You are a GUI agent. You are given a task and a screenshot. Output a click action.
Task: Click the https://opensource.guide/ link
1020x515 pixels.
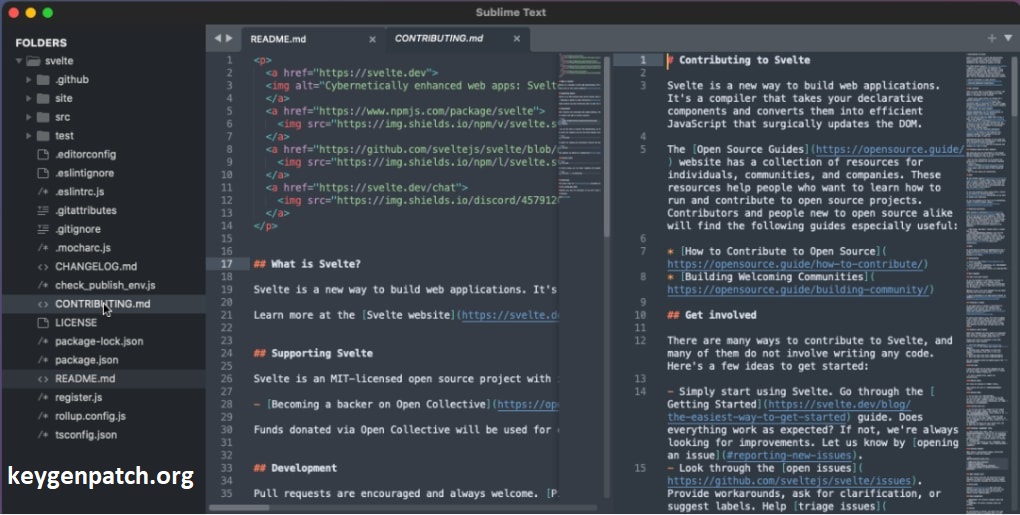coord(889,150)
